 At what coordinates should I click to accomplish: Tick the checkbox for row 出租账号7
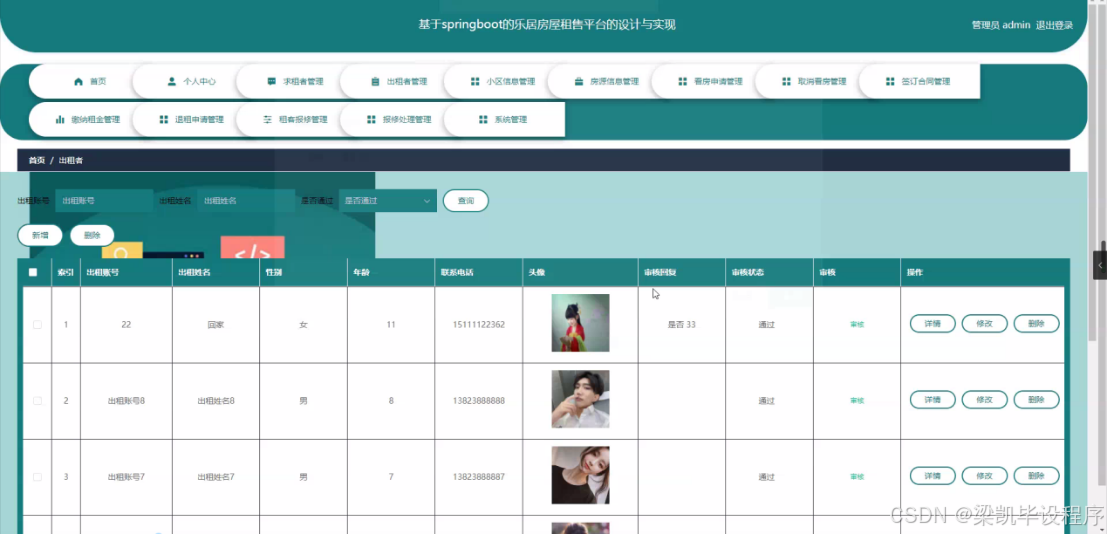pyautogui.click(x=37, y=477)
